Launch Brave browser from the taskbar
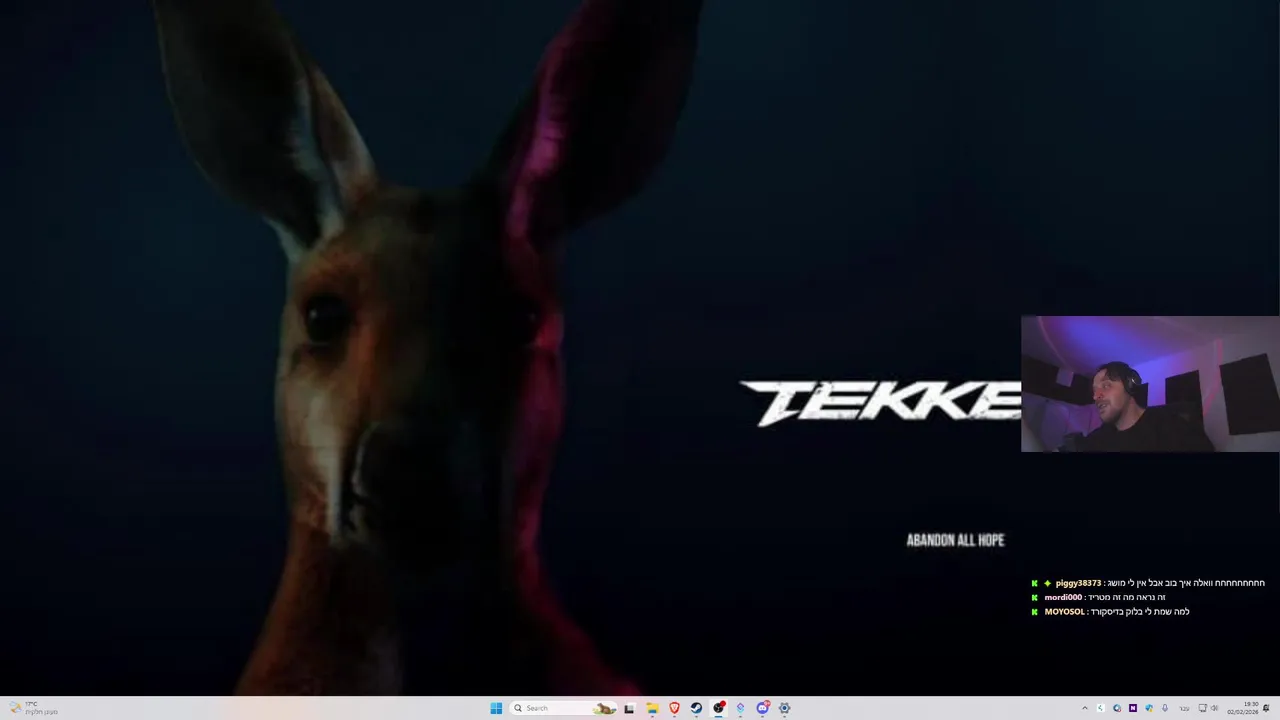This screenshot has height=720, width=1280. pos(674,708)
